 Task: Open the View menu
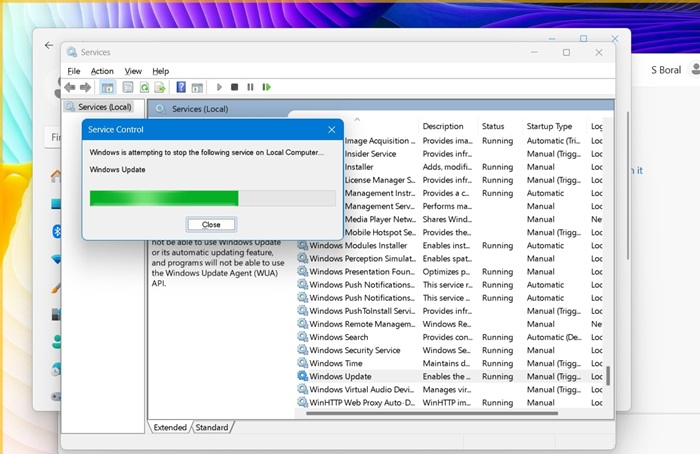pyautogui.click(x=133, y=71)
